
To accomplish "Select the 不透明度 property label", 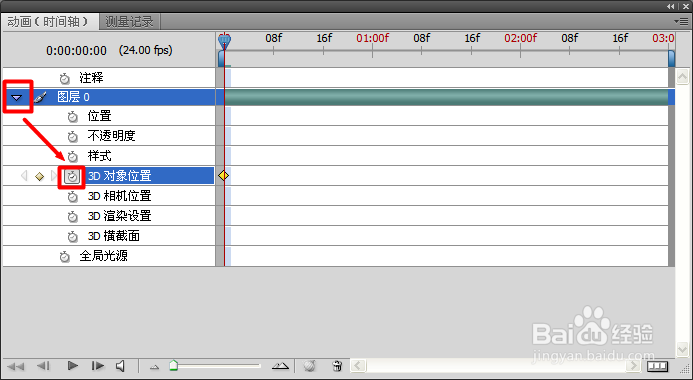I will pos(111,136).
